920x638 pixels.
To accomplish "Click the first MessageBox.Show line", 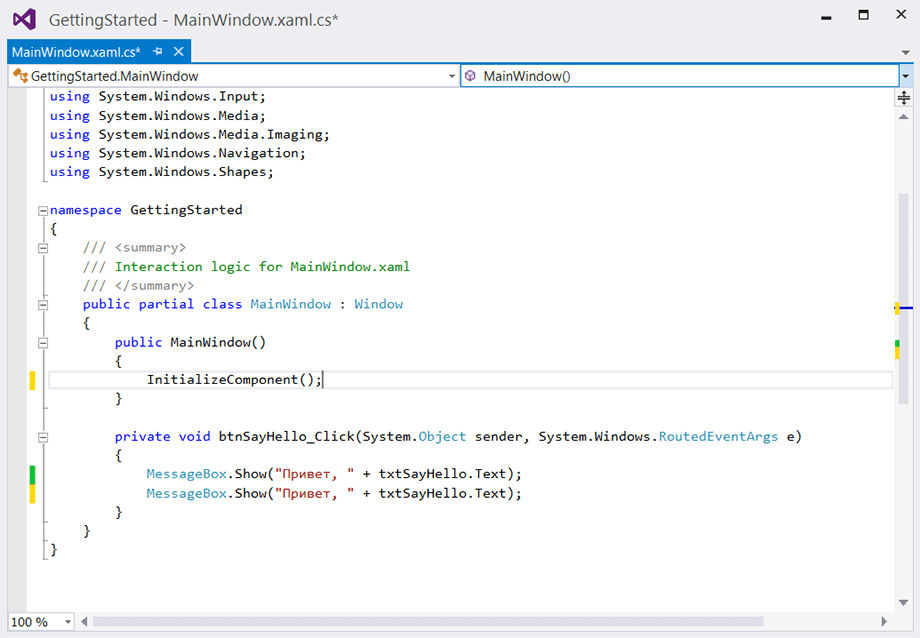I will [334, 474].
